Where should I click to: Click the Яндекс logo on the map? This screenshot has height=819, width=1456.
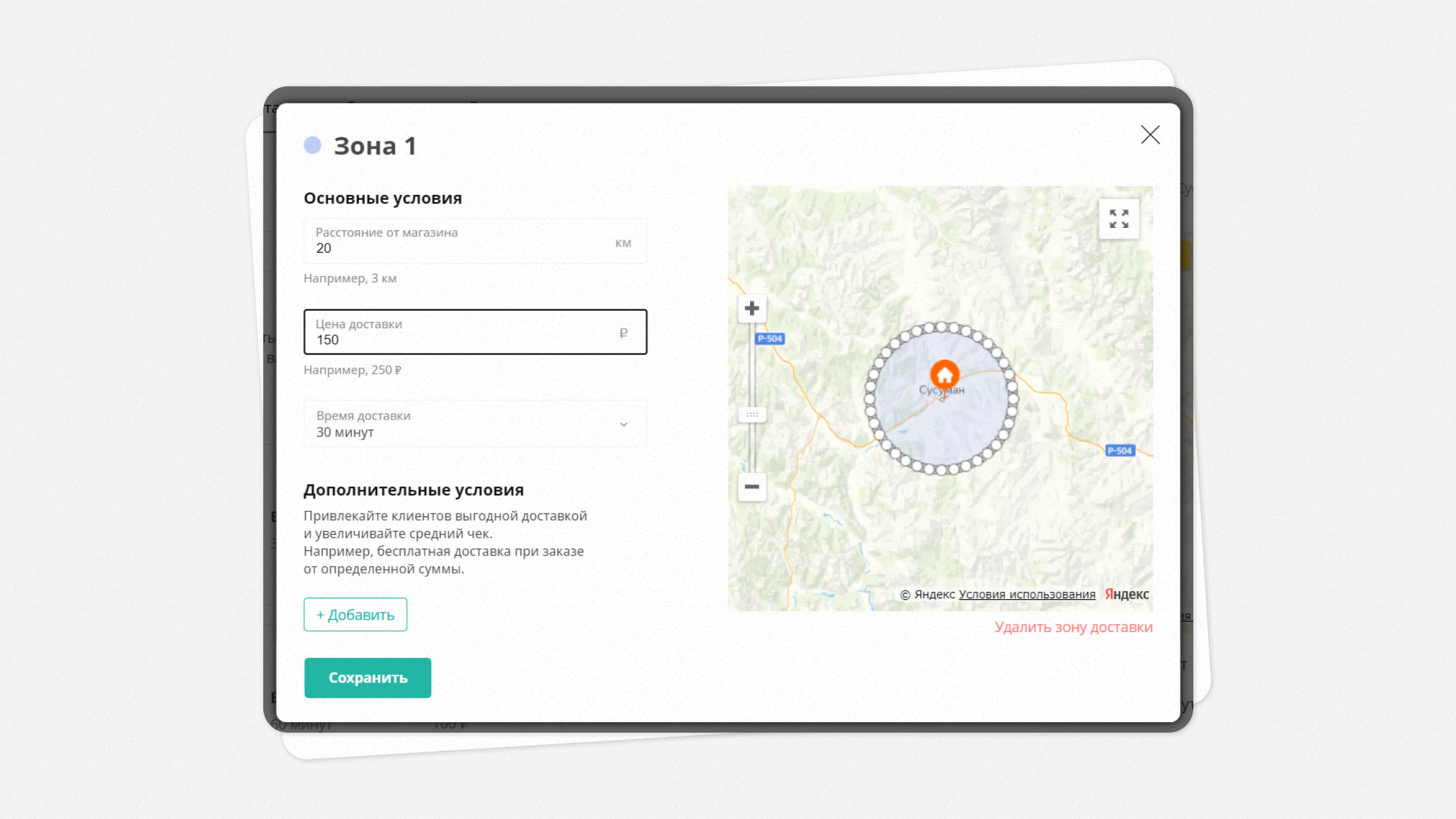(x=1127, y=594)
